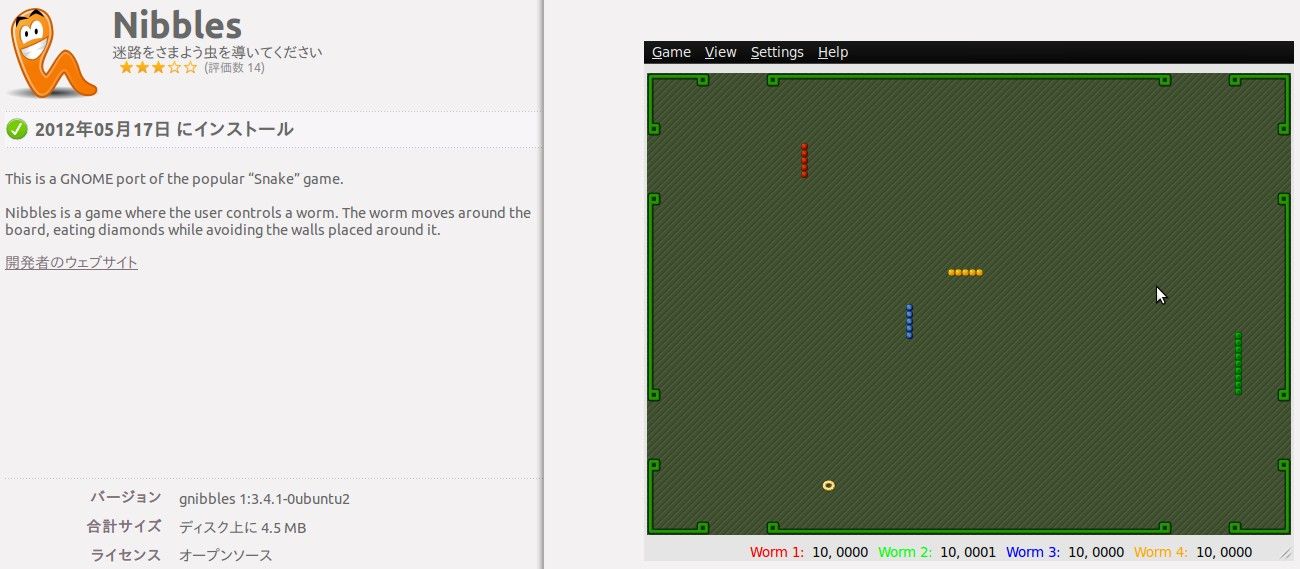
Task: Click the status bar resize grip
Action: [x=1286, y=552]
